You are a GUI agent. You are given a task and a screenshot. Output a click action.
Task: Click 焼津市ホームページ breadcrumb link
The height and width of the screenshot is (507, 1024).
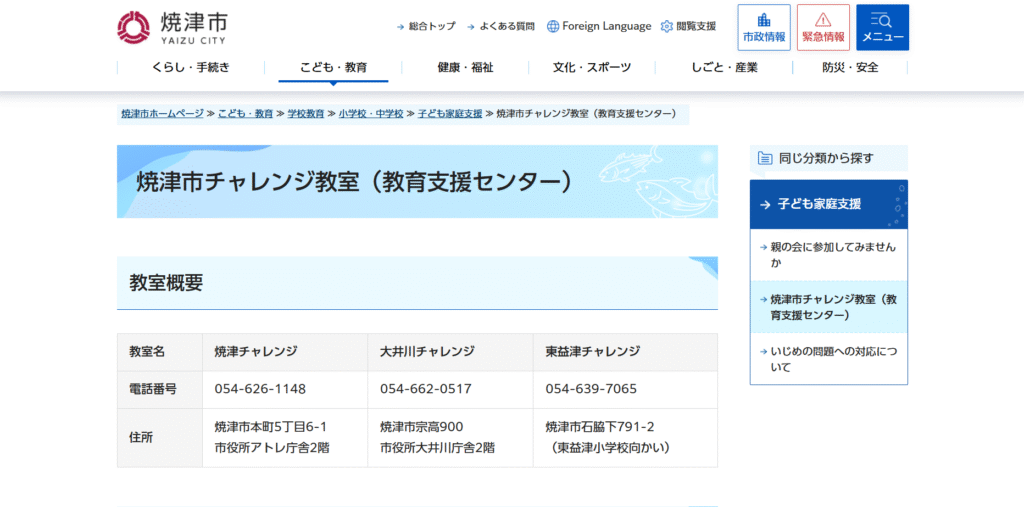pyautogui.click(x=162, y=114)
